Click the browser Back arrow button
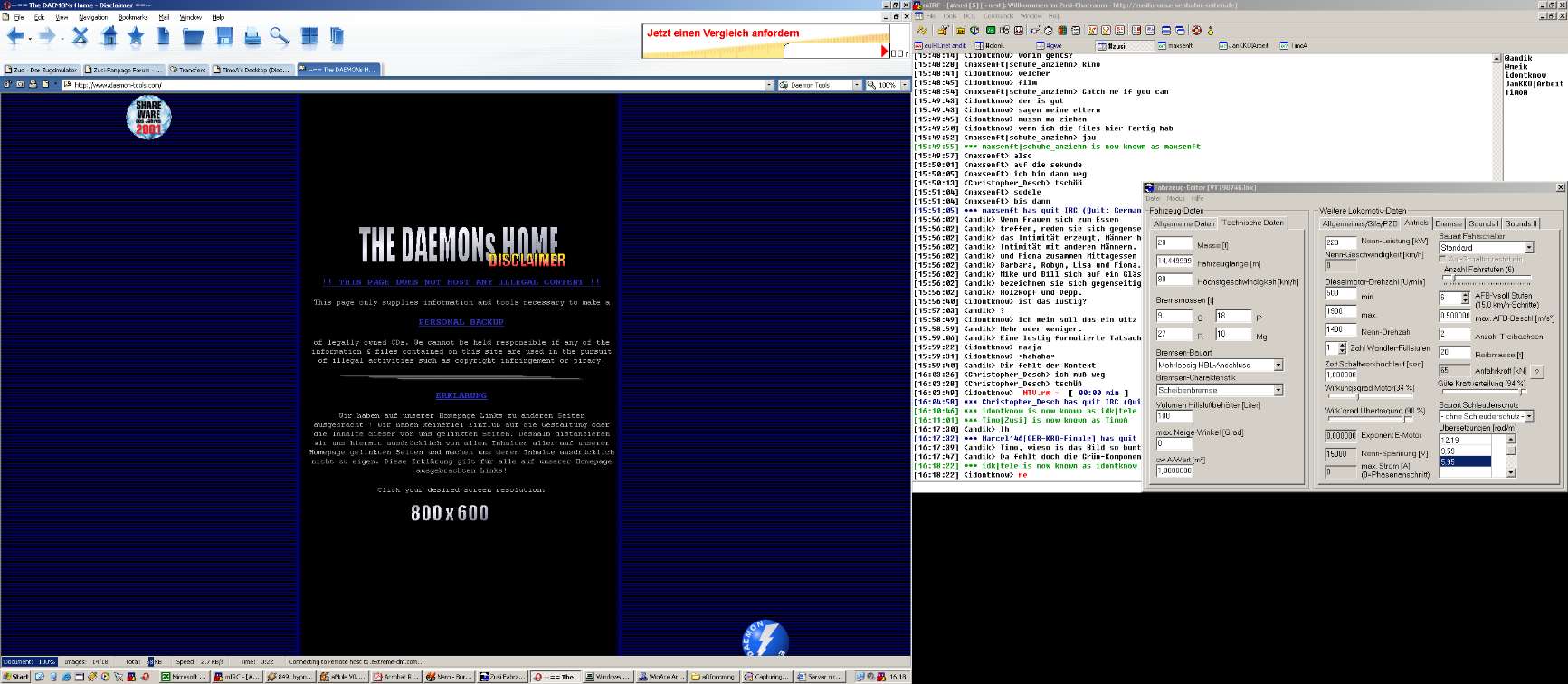This screenshot has width=1568, height=684. point(15,36)
